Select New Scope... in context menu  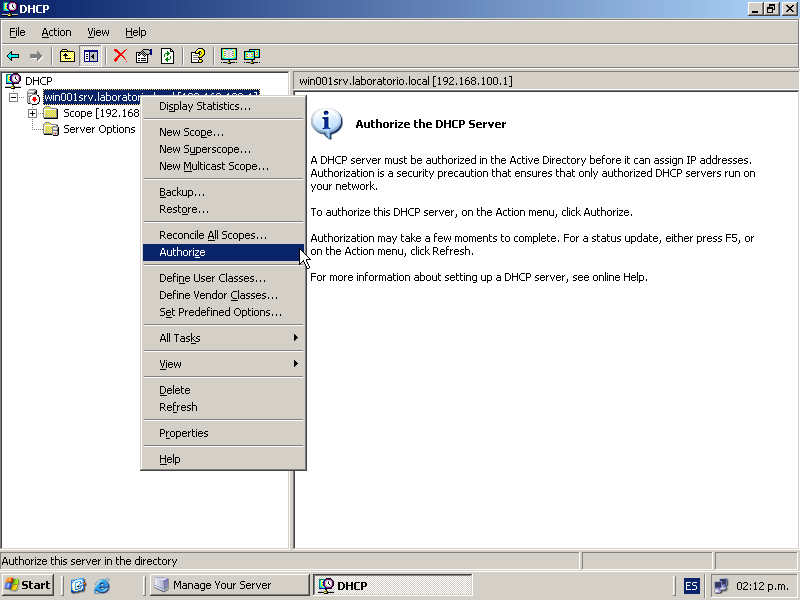(x=191, y=132)
